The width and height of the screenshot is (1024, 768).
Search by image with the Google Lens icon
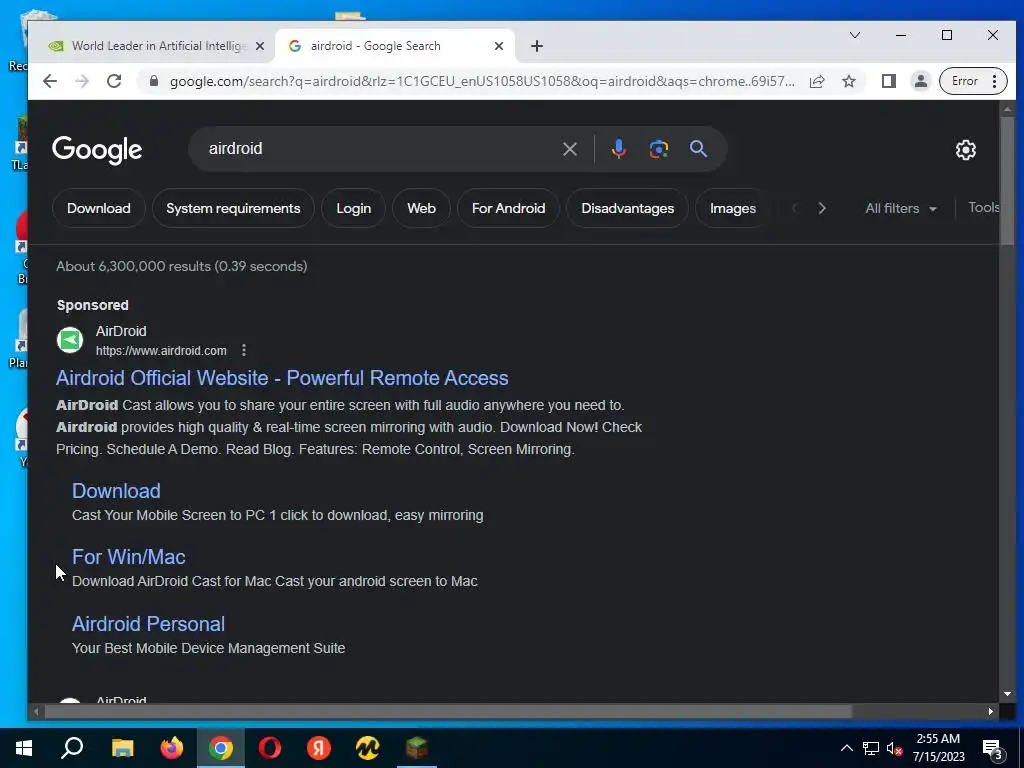(x=658, y=149)
